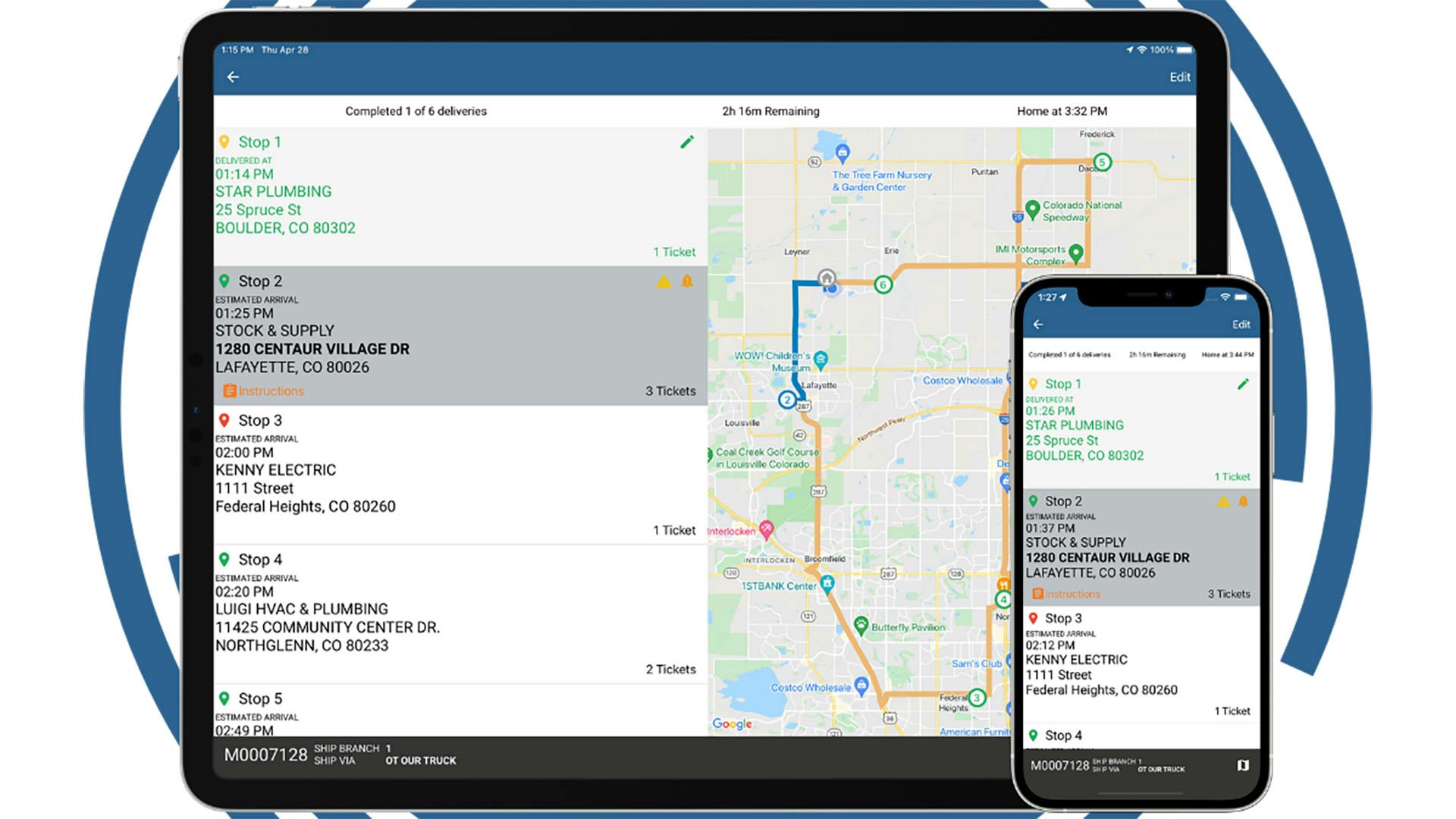
Task: Tap the phone's Stop 2 bell icon
Action: click(1243, 501)
